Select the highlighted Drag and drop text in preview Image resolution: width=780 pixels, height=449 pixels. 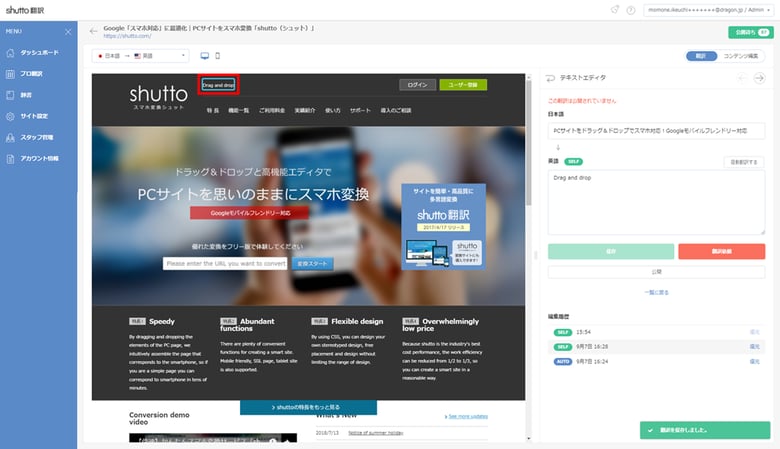(x=218, y=85)
